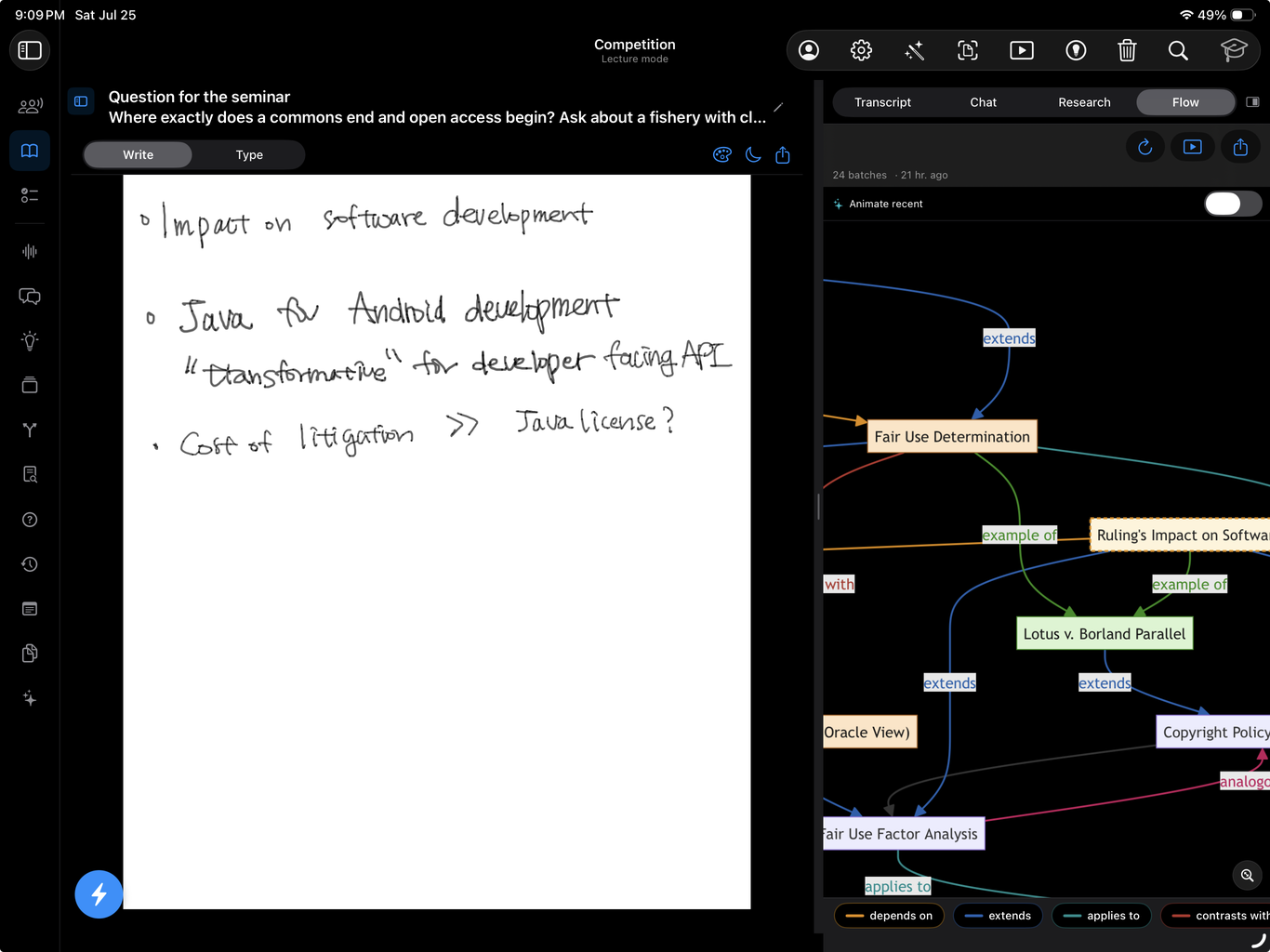1270x952 pixels.
Task: Toggle the left sidebar panel icon
Action: pos(30,50)
